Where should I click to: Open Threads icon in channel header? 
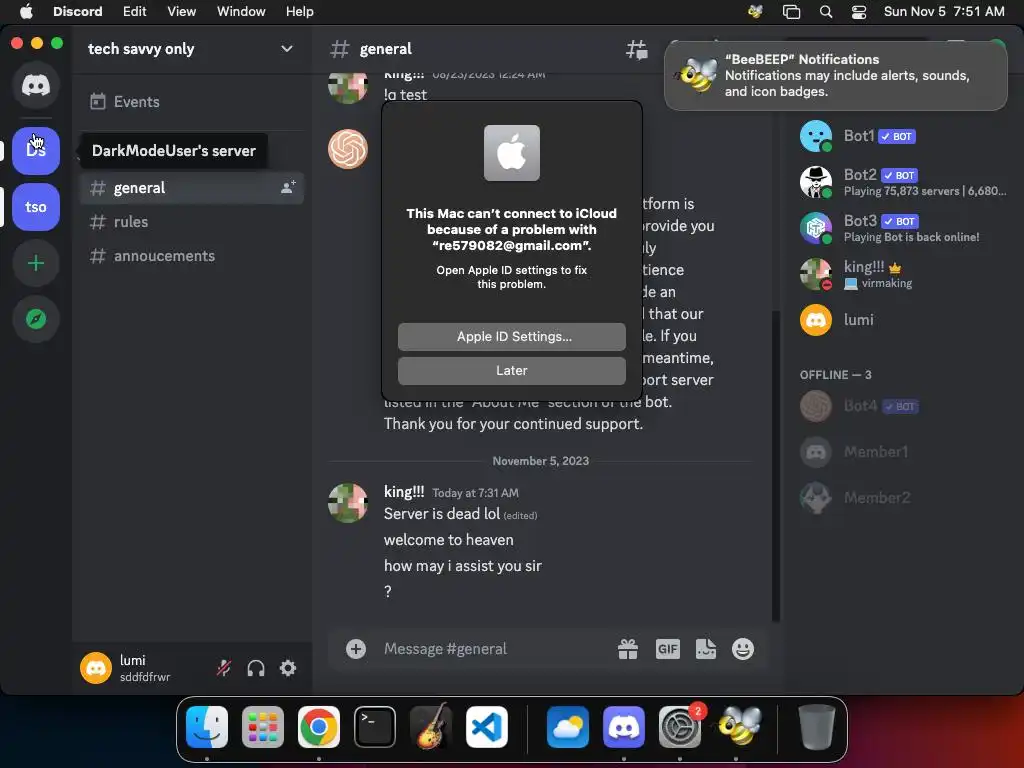(x=637, y=49)
